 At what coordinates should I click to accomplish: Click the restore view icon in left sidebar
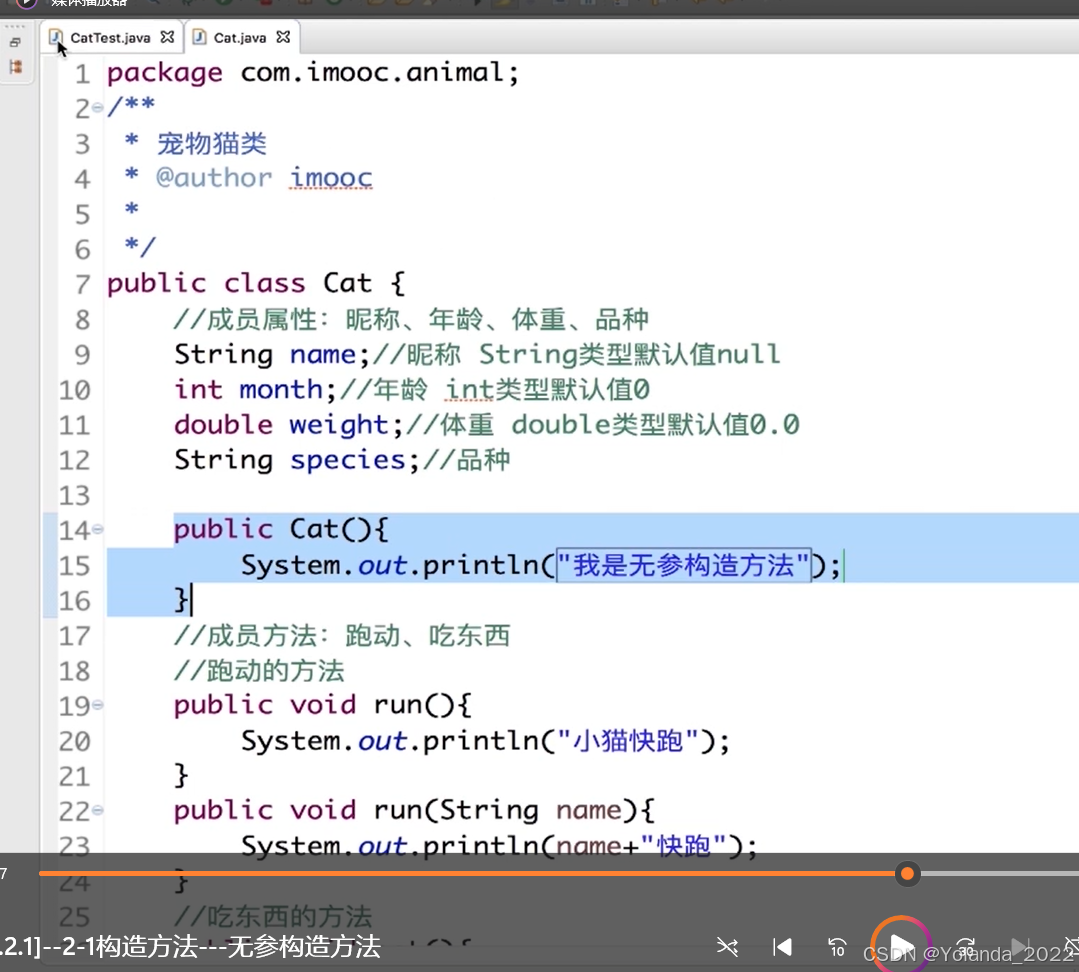(15, 43)
